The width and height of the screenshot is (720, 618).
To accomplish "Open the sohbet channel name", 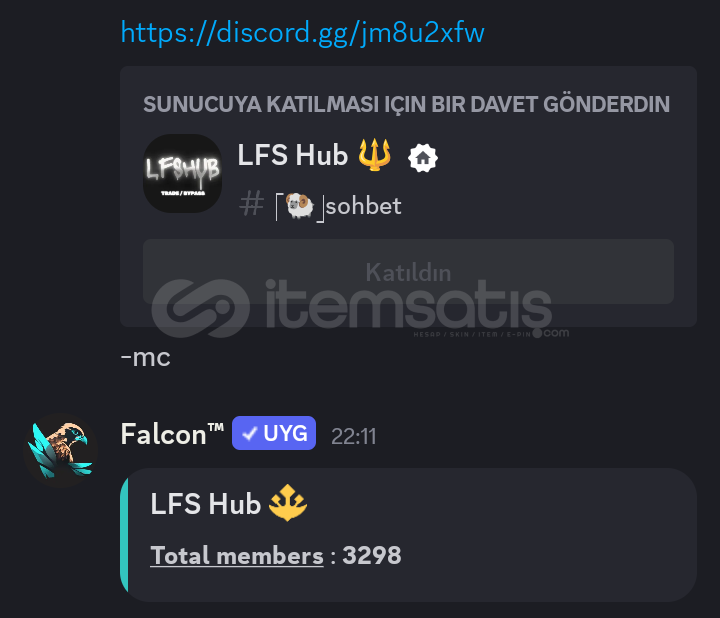I will point(363,206).
